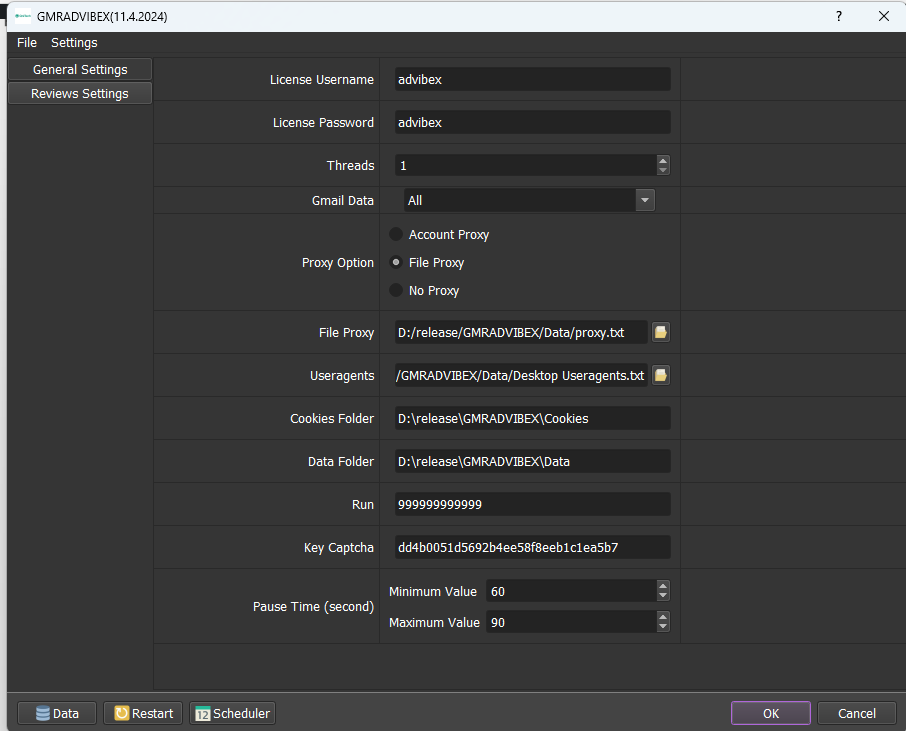Increase Maximum Value pause time arrow
Image resolution: width=906 pixels, height=731 pixels.
663,617
